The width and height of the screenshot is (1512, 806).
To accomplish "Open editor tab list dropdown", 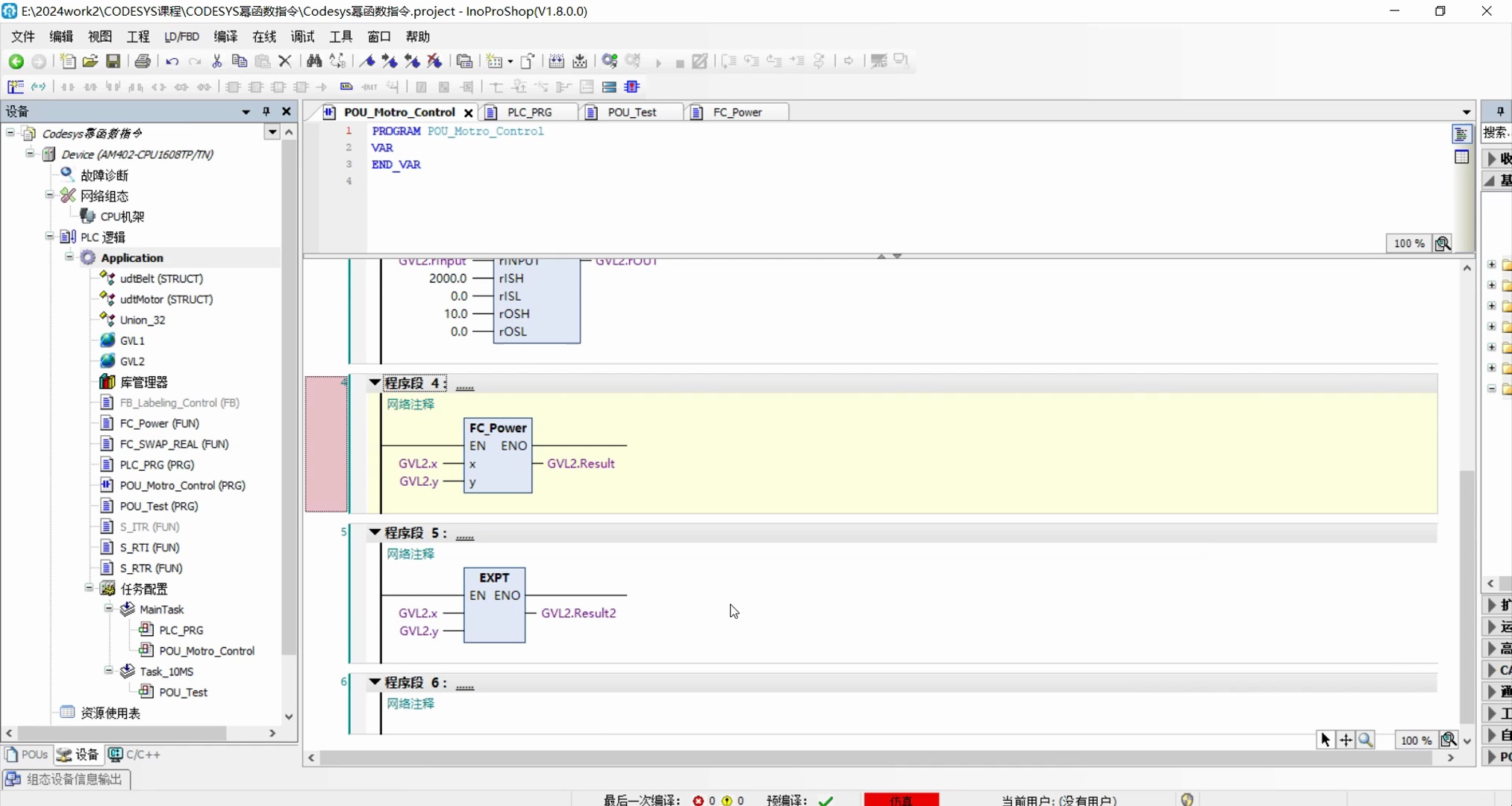I will pyautogui.click(x=1466, y=112).
